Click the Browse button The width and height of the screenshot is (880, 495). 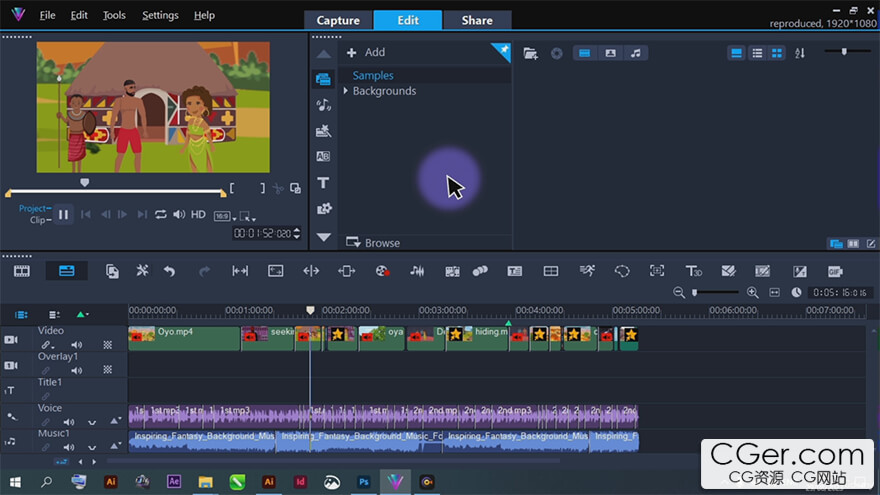(373, 242)
